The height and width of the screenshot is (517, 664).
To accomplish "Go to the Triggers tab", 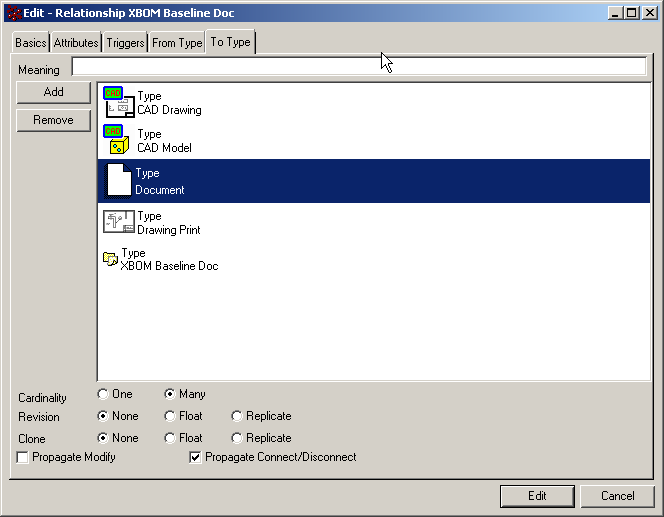I will click(x=125, y=43).
